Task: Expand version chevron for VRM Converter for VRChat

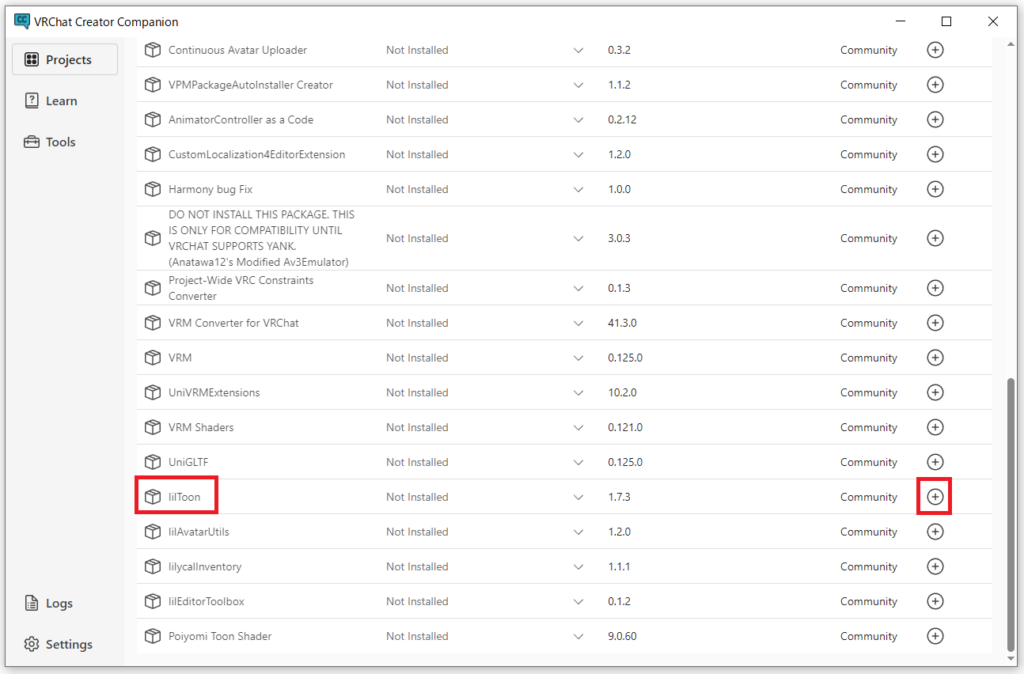Action: 578,323
